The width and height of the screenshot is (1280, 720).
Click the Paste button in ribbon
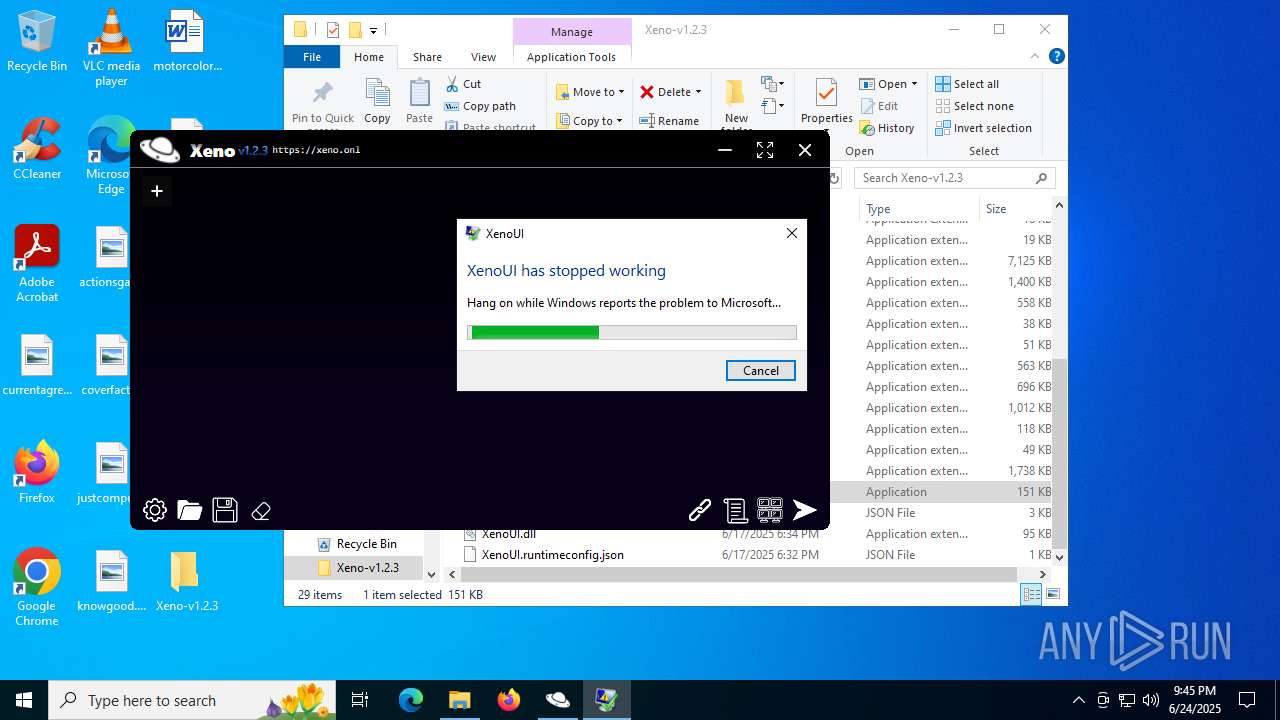419,101
